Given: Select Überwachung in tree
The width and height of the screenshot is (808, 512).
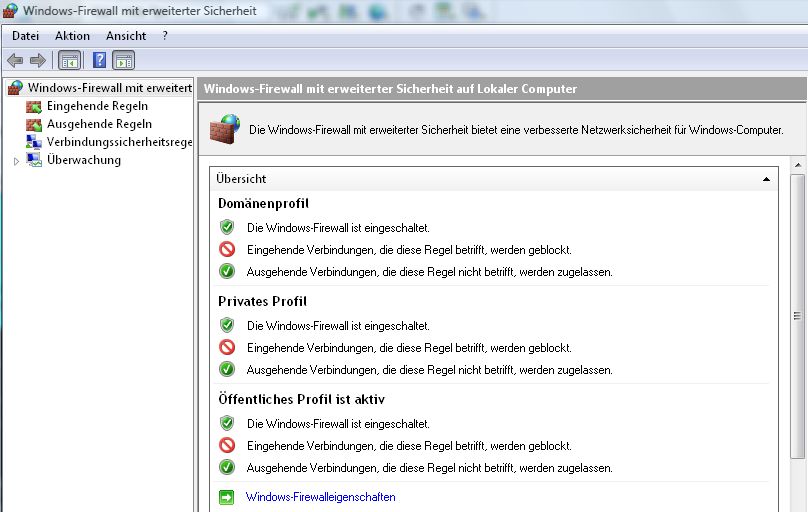Looking at the screenshot, I should coord(84,160).
